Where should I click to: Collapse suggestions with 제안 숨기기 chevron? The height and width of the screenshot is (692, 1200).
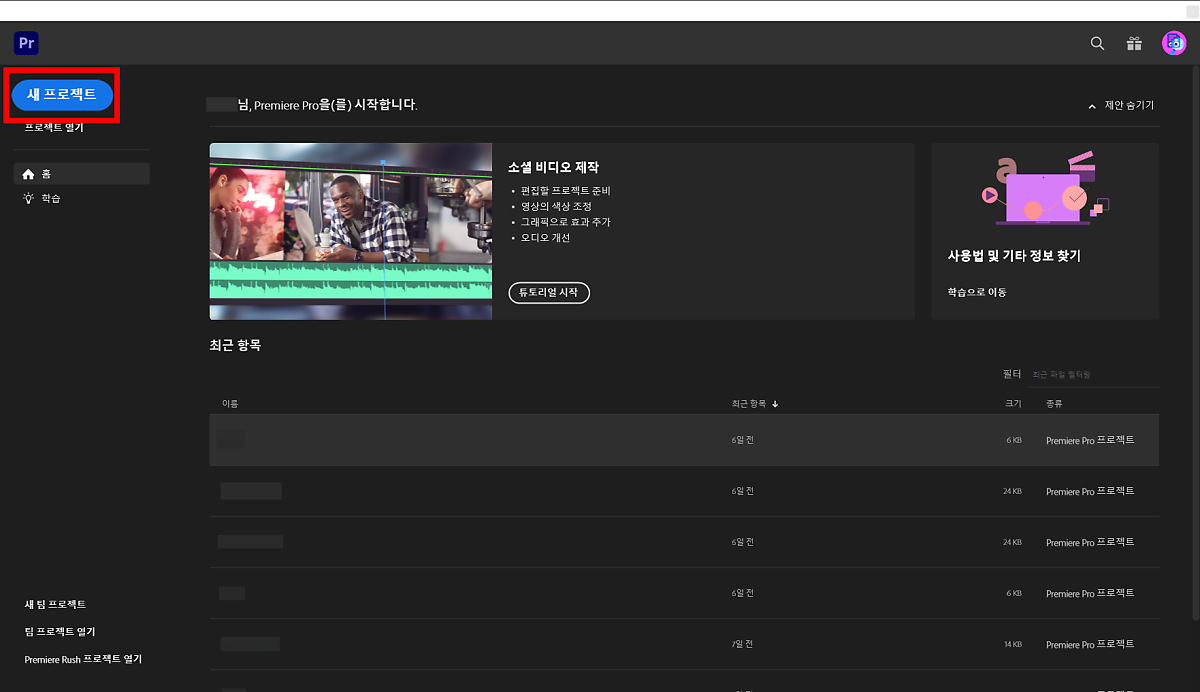pos(1092,106)
